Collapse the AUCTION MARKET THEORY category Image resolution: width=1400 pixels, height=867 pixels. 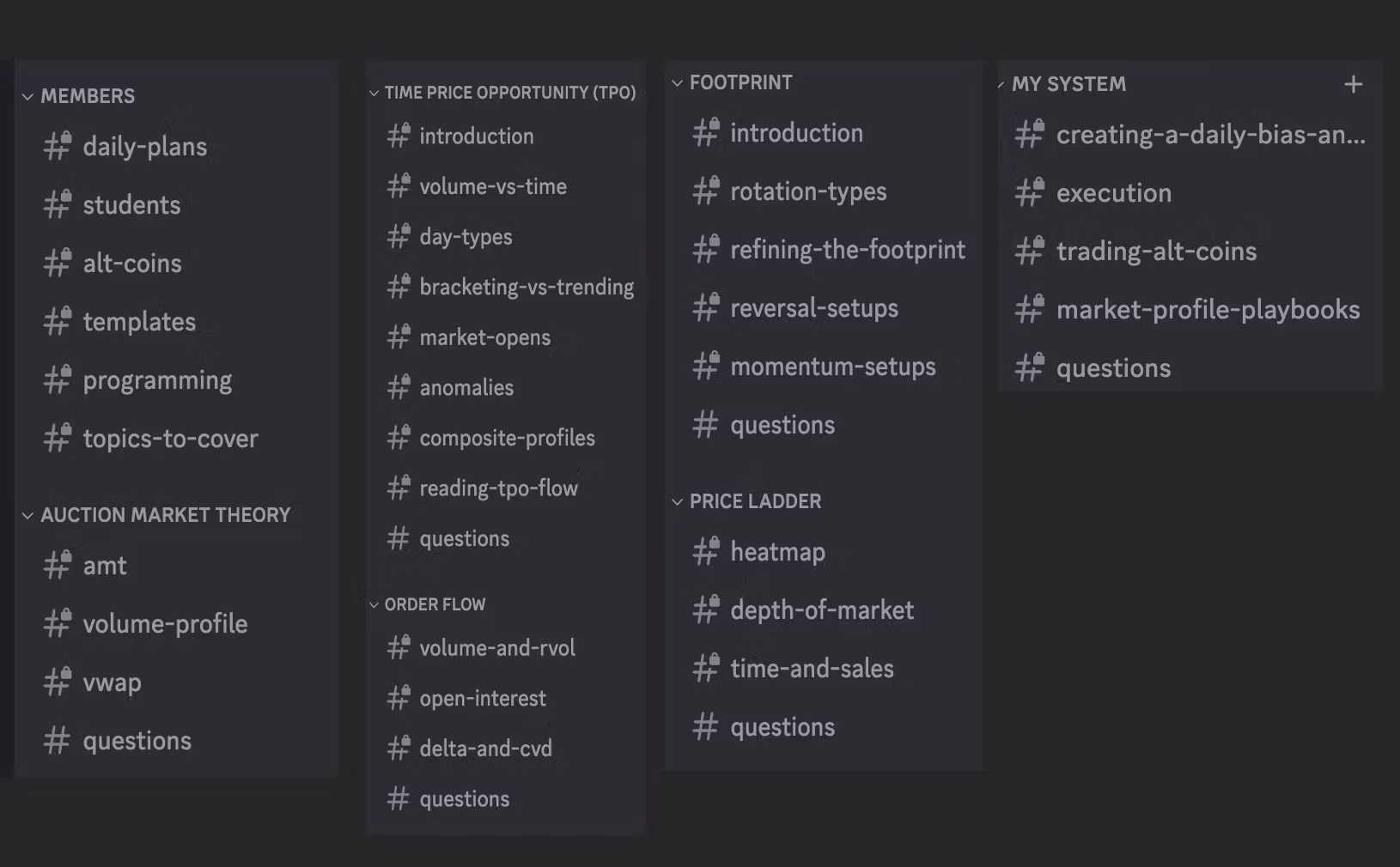[27, 515]
